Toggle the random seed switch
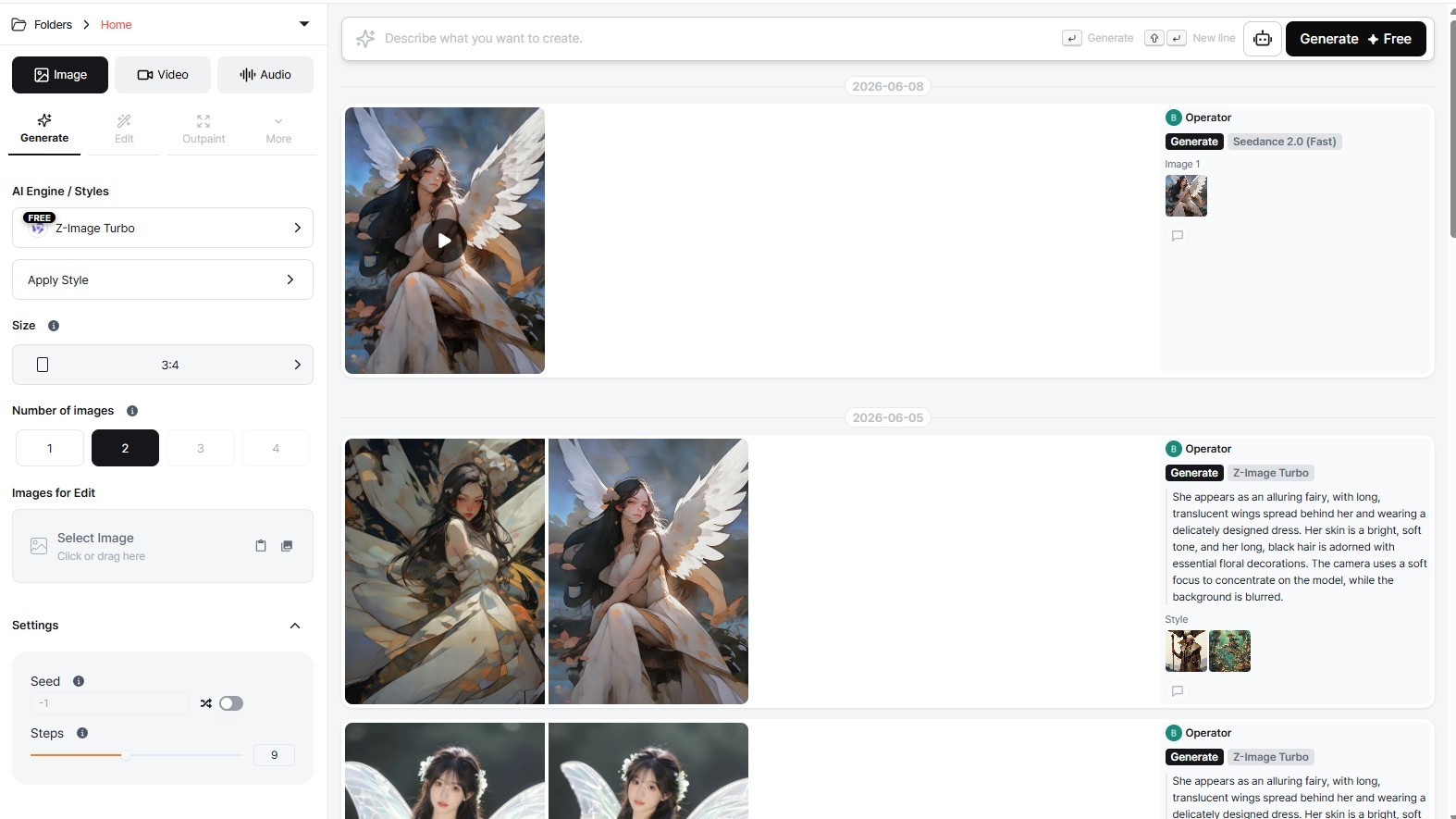The image size is (1456, 819). (231, 703)
